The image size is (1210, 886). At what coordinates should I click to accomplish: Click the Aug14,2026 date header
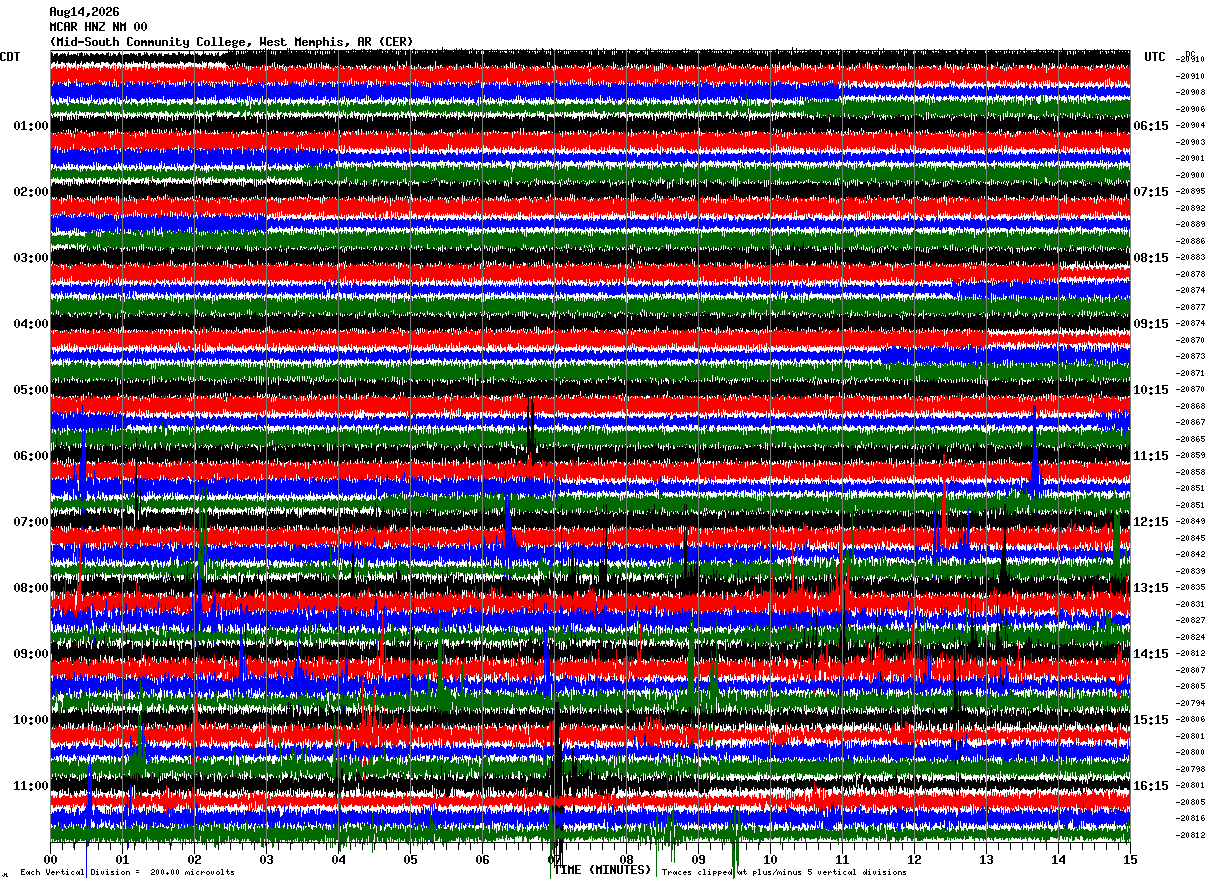[x=84, y=12]
